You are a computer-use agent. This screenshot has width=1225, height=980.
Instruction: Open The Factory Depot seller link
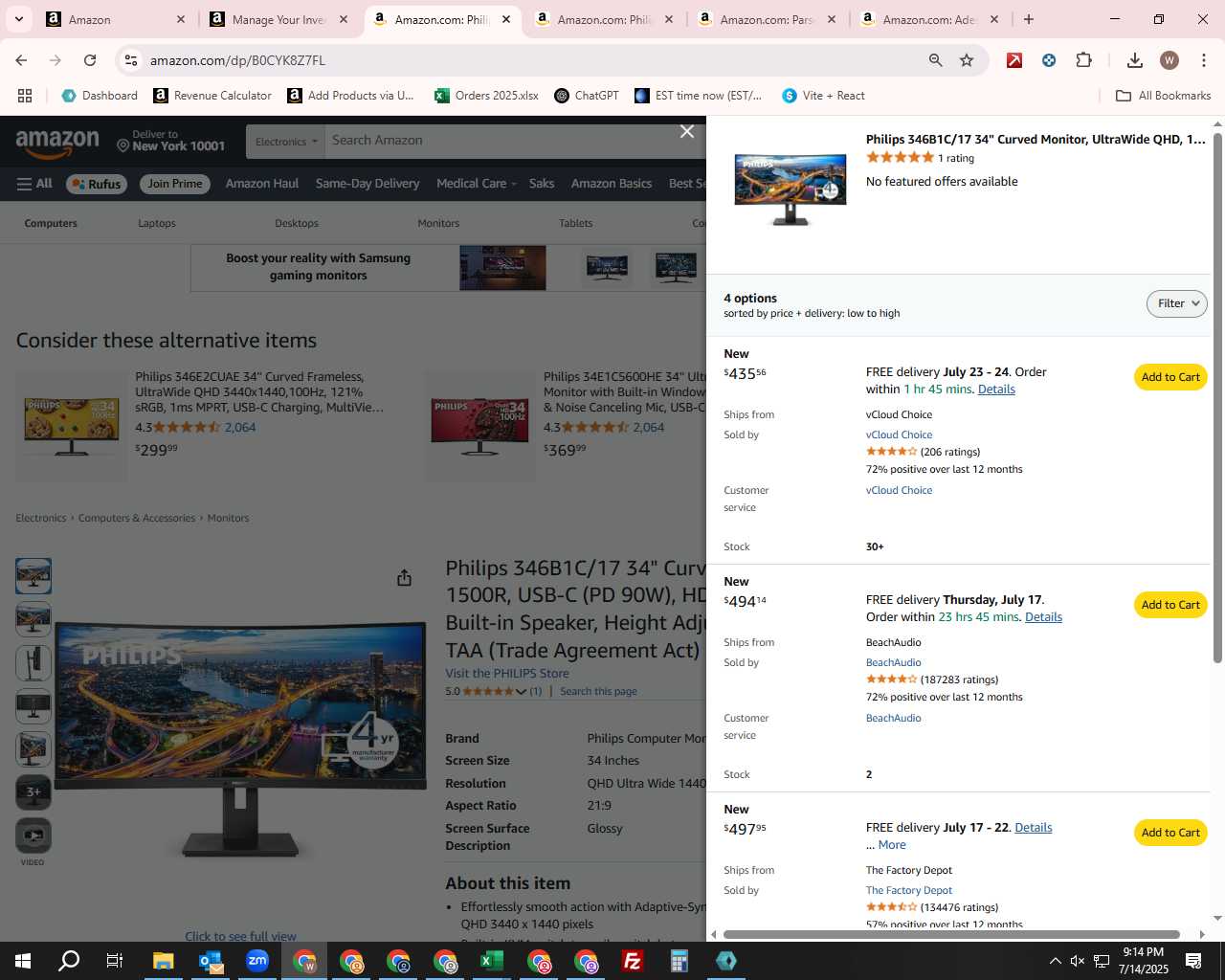(x=909, y=890)
